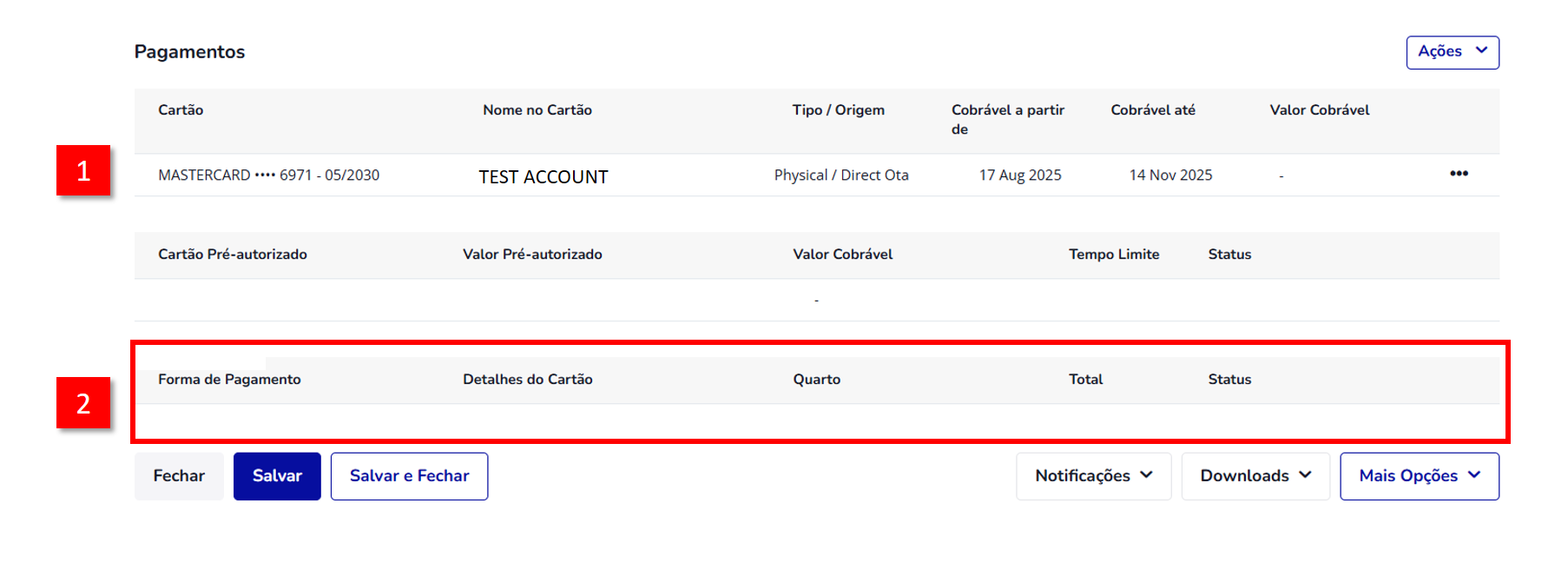Click the Forma de Pagamento header

(x=229, y=380)
